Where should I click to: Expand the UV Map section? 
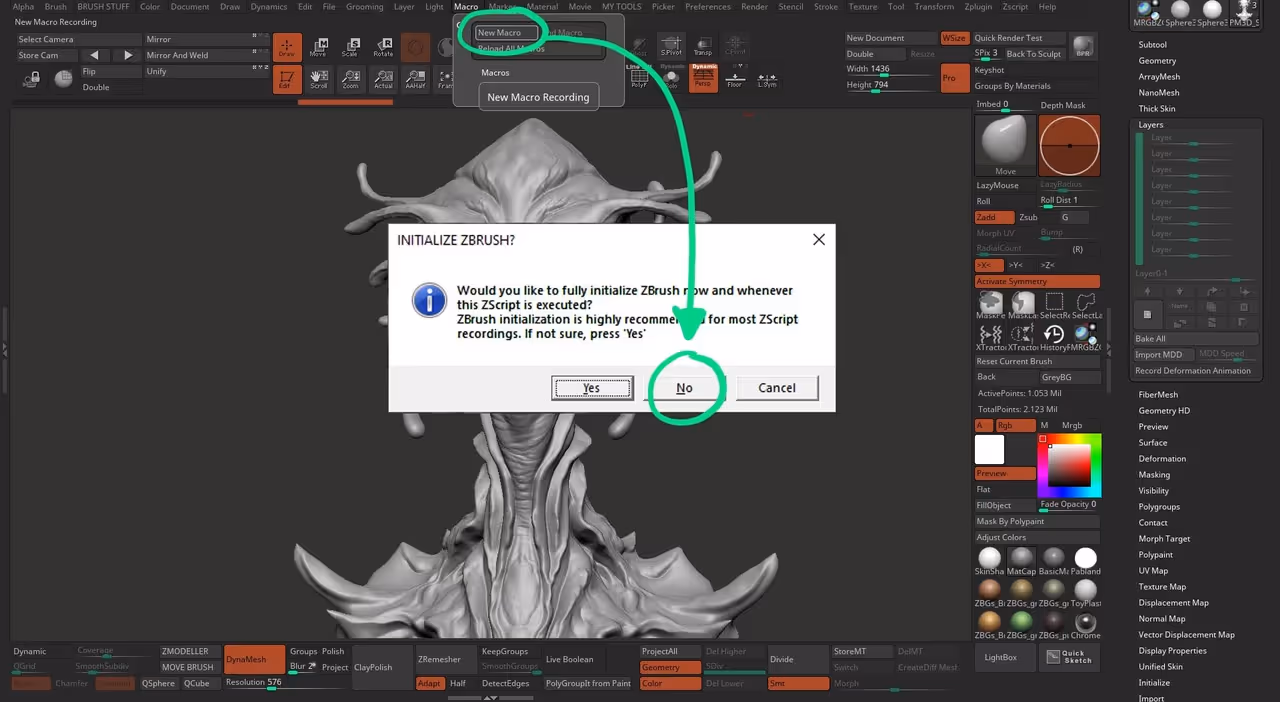[1153, 571]
